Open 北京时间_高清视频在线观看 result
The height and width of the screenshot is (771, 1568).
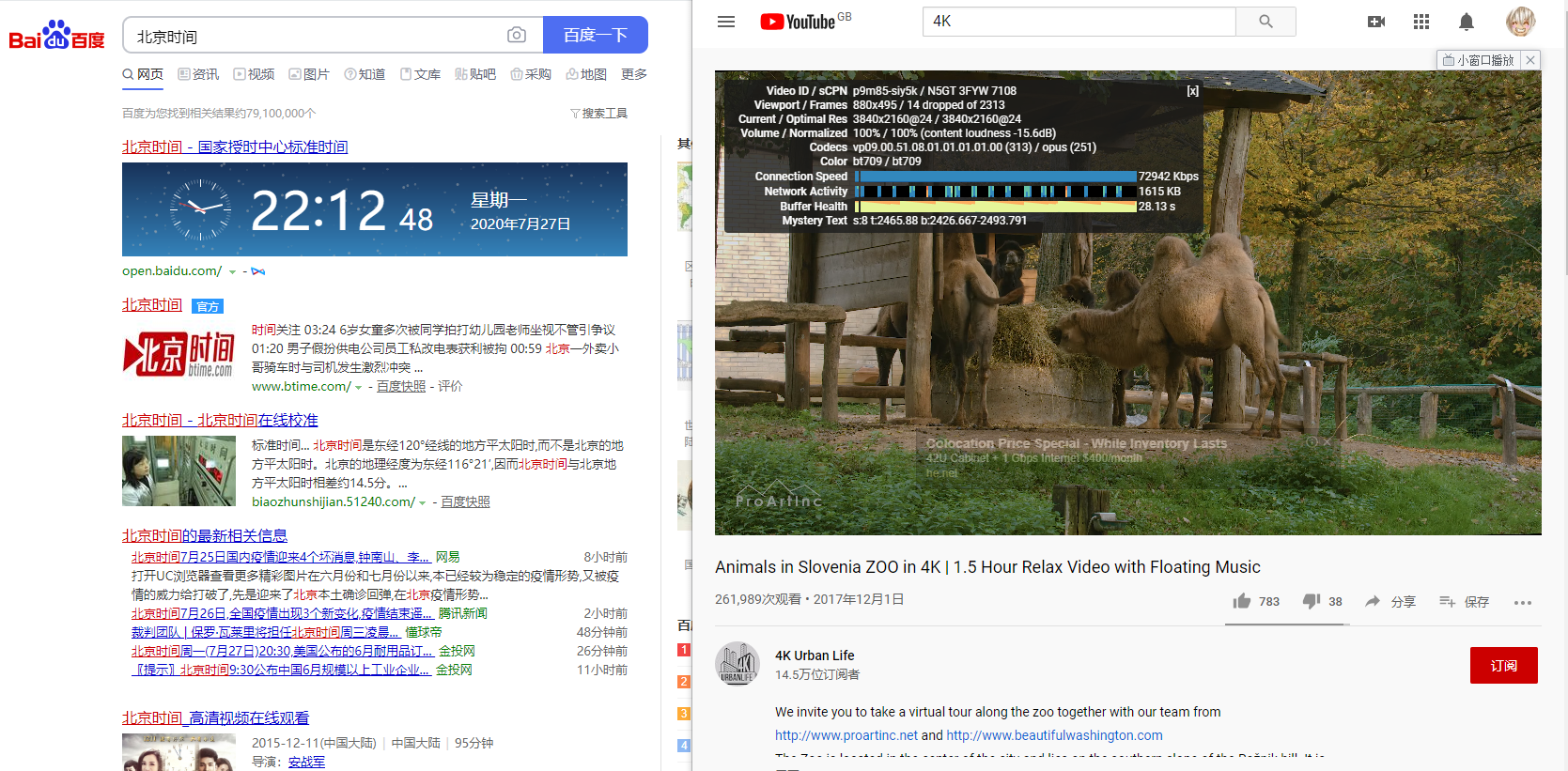coord(215,717)
